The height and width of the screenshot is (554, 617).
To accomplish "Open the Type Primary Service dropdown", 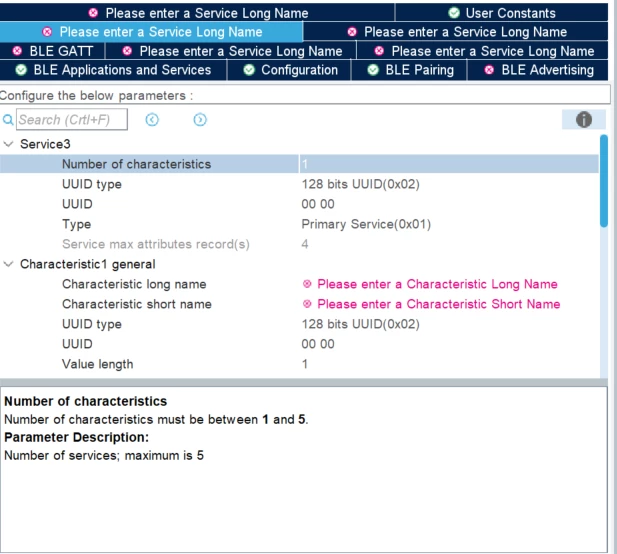I will pos(449,224).
